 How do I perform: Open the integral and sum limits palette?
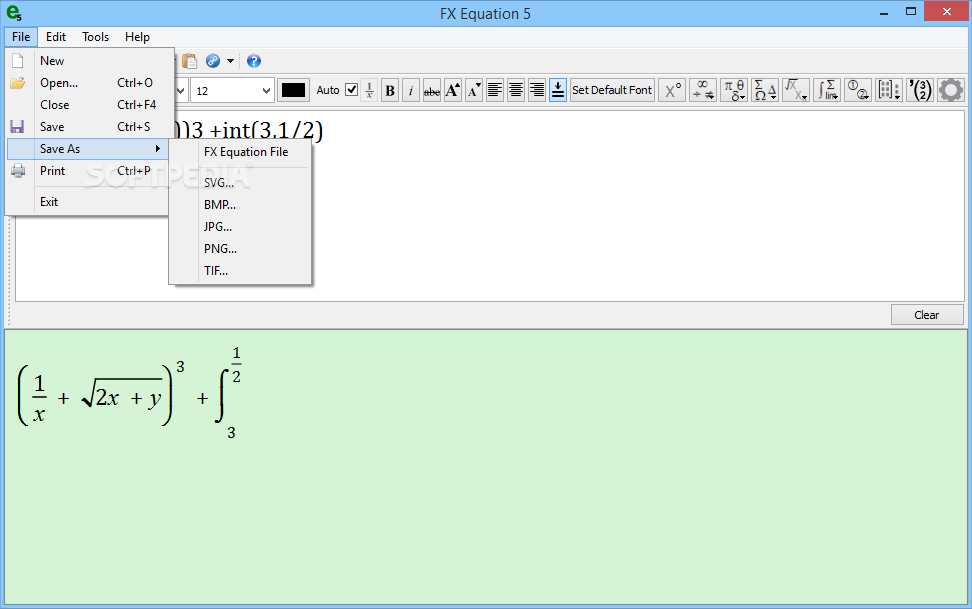tap(827, 91)
